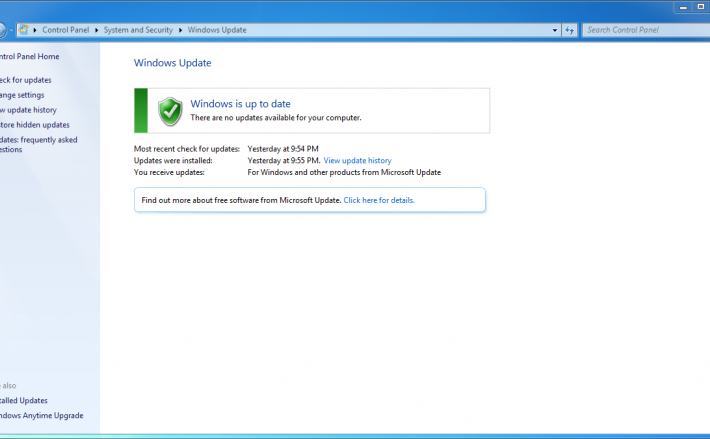Click 'Yesterday at 9:55 PM.' text
The image size is (710, 439).
coord(284,161)
